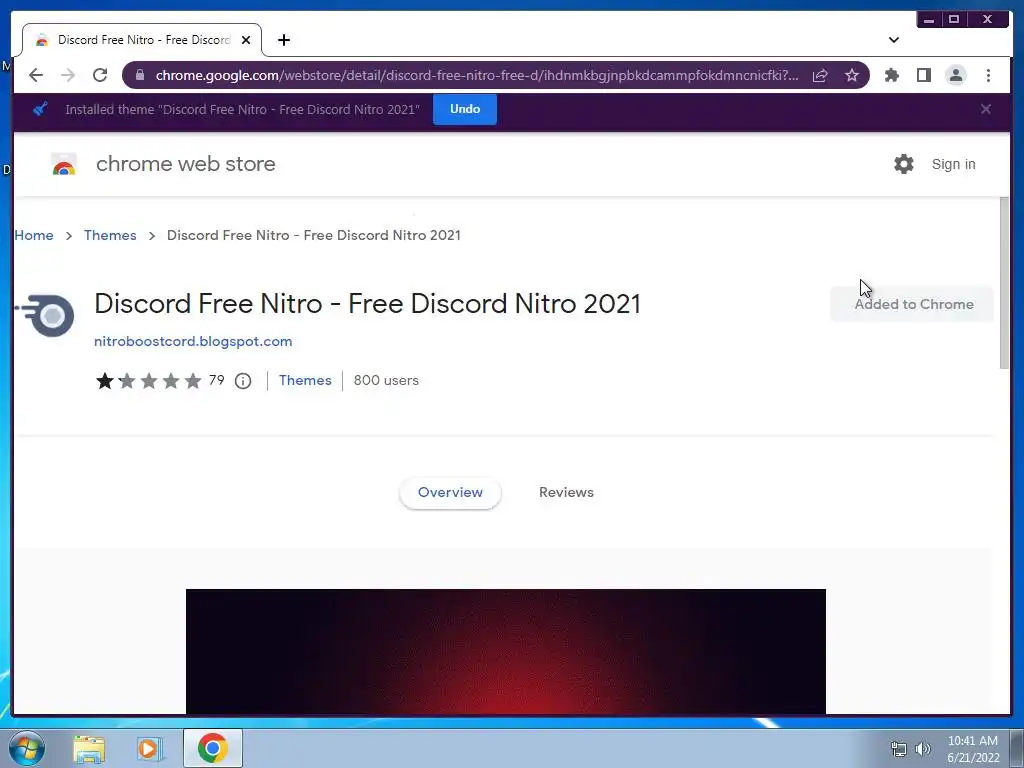
Task: Click the share page icon in address bar
Action: [820, 75]
